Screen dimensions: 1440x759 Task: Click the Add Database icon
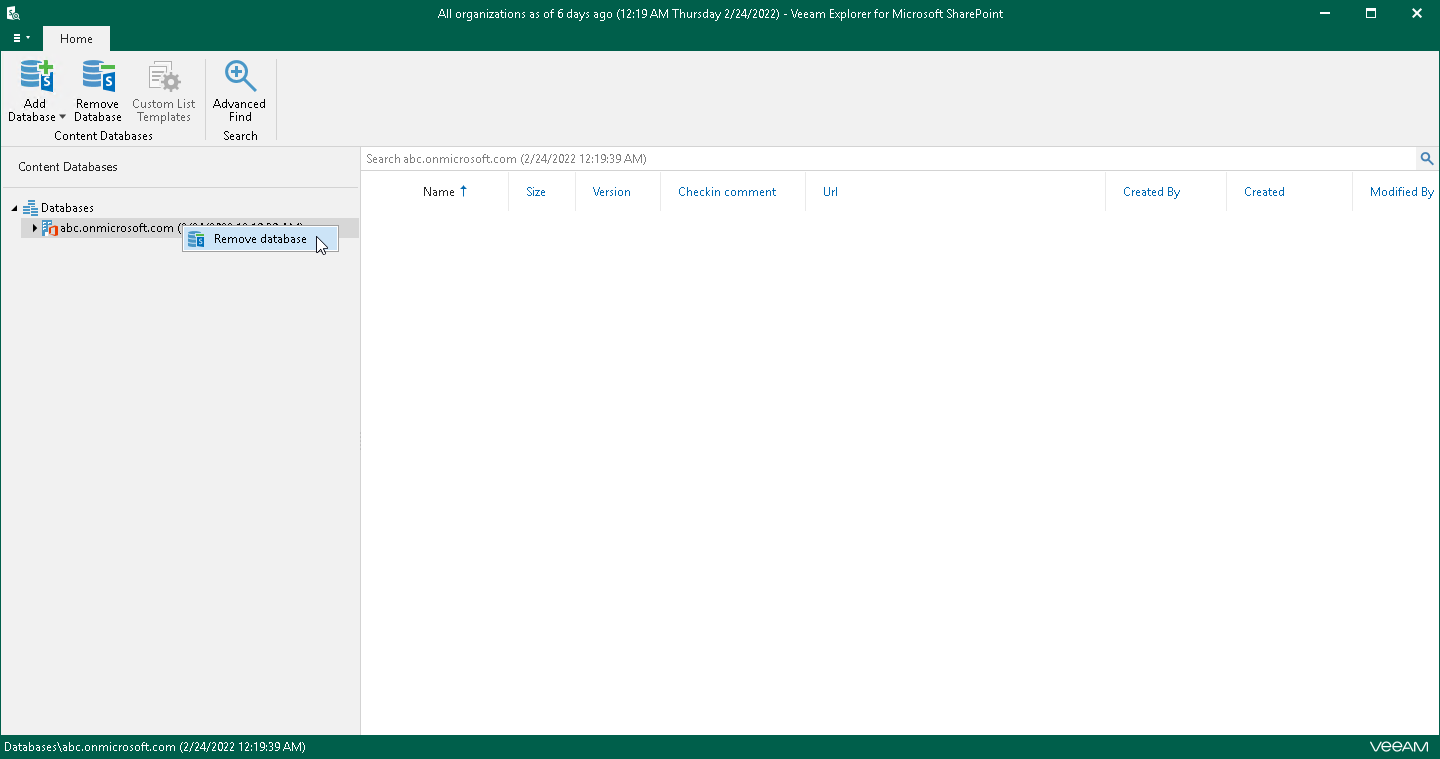[36, 77]
